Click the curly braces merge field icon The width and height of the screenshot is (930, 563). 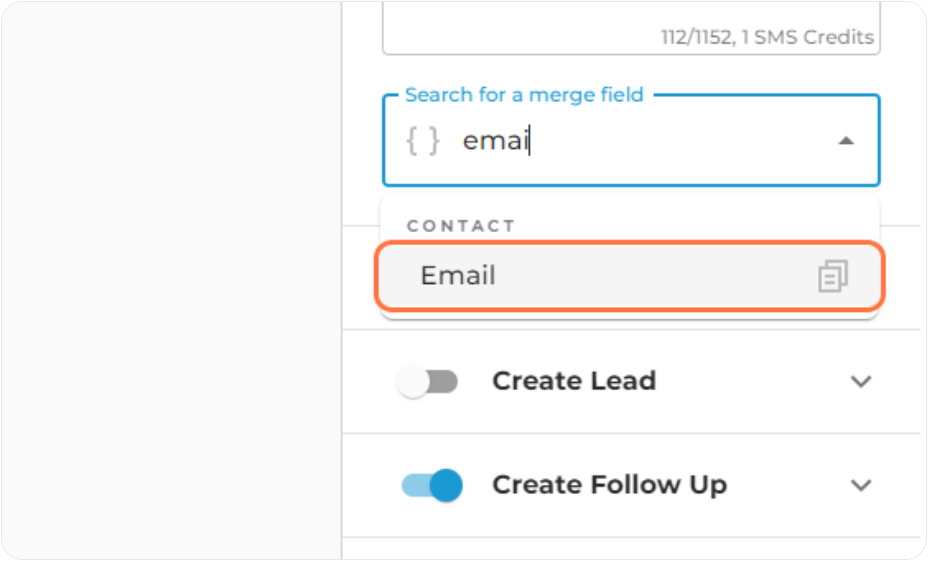coord(423,141)
